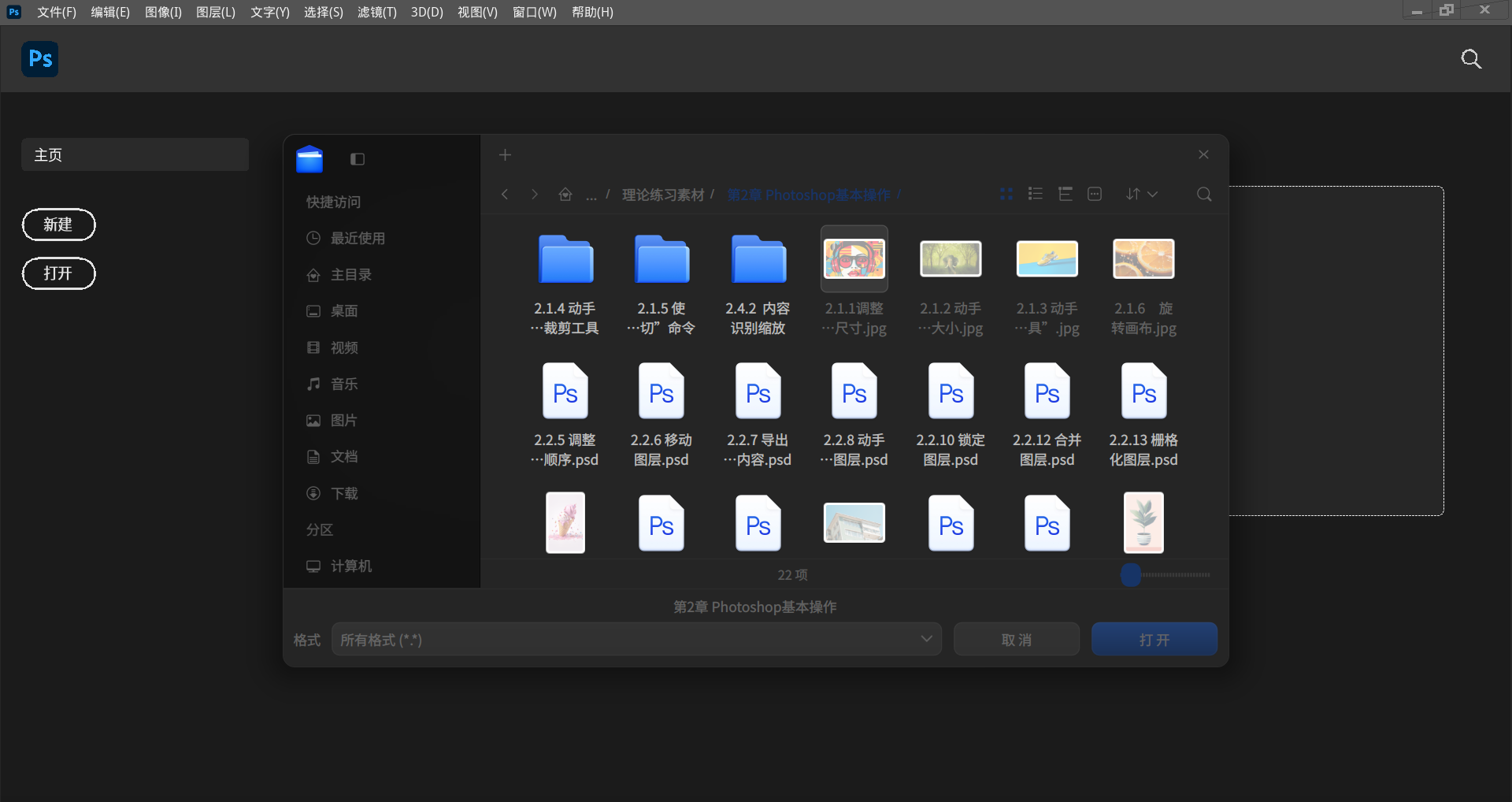The image size is (1512, 802).
Task: Open the sort order dropdown
Action: (x=1141, y=194)
